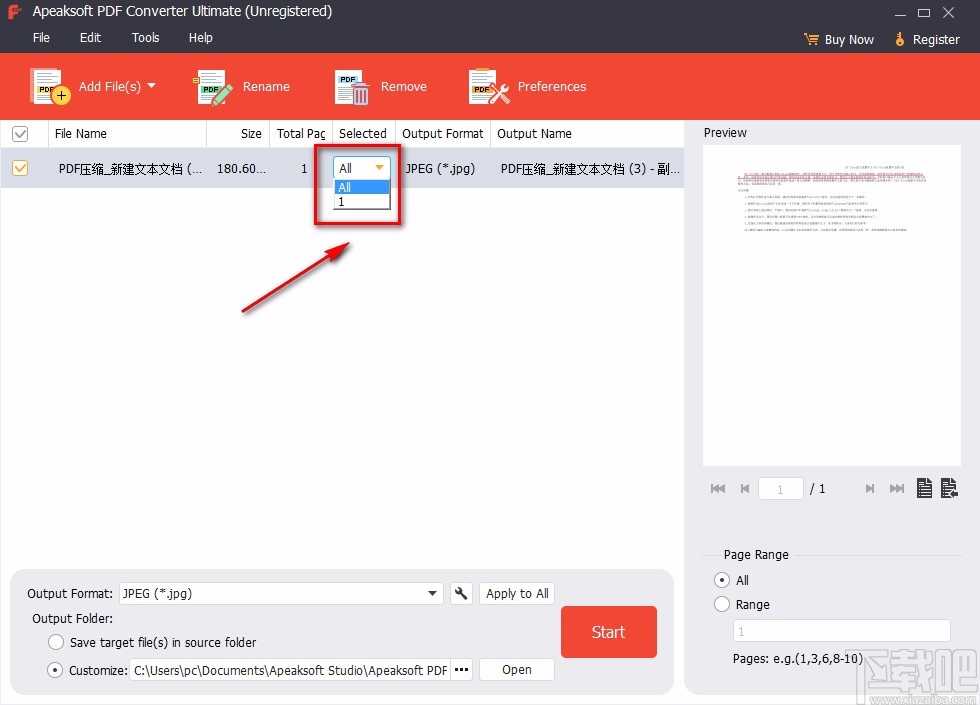Toggle the select-all checkbox in list header
This screenshot has height=705, width=980.
point(22,133)
